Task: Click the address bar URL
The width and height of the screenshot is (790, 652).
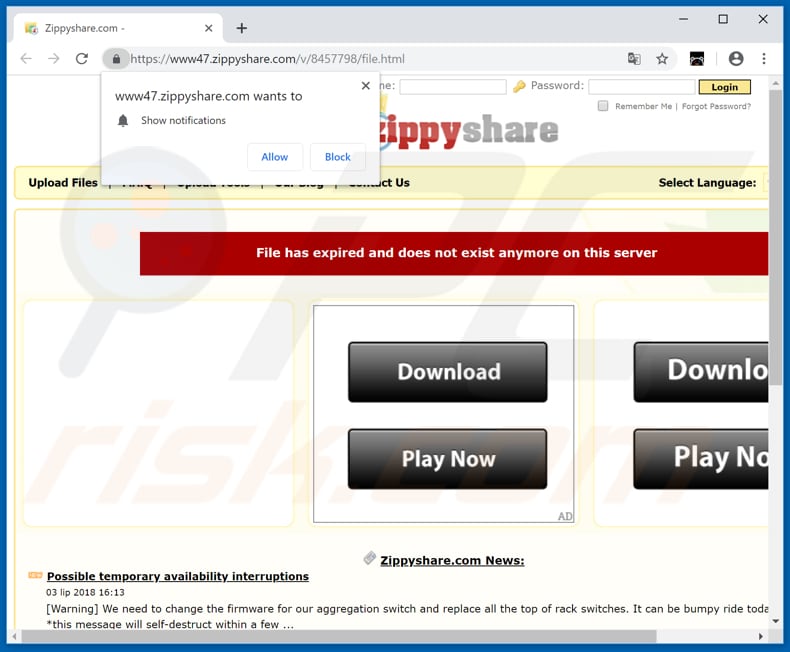Action: [x=267, y=59]
